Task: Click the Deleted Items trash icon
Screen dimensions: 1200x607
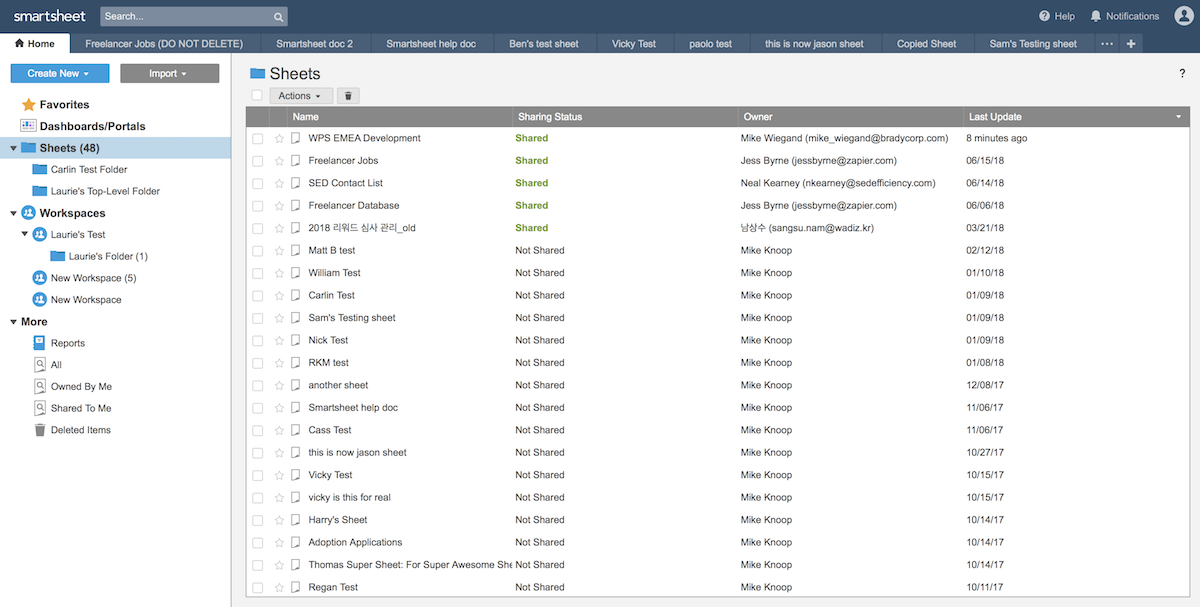Action: point(40,430)
